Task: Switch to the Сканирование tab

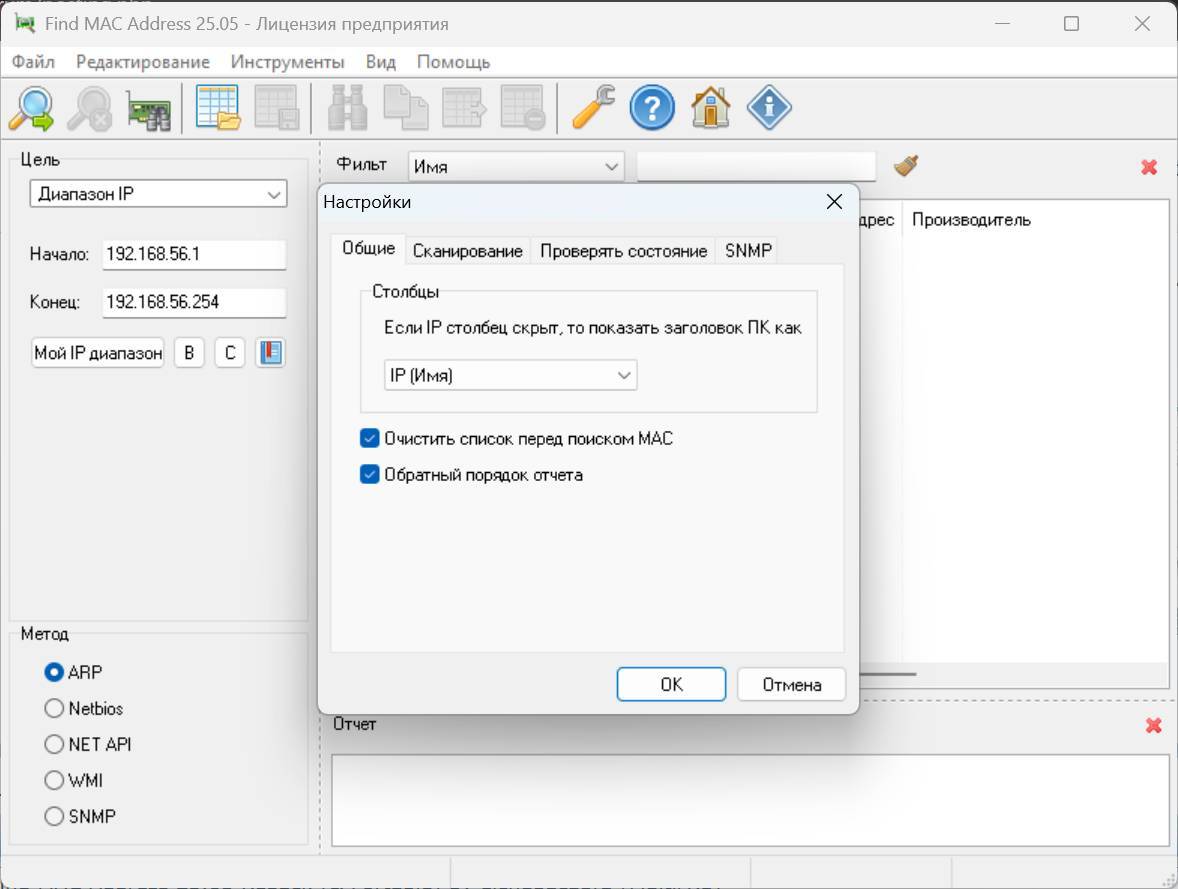Action: (x=467, y=251)
